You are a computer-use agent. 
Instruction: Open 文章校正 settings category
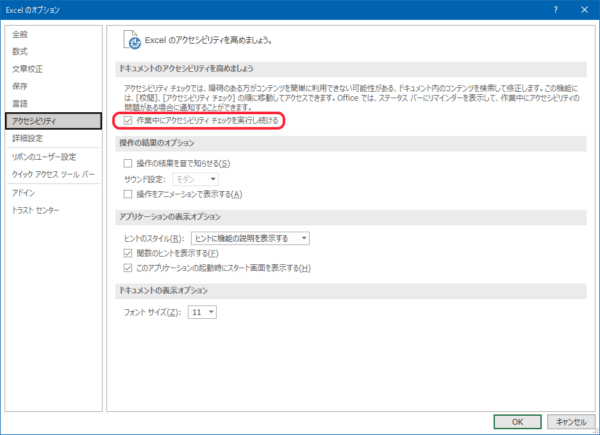(27, 69)
